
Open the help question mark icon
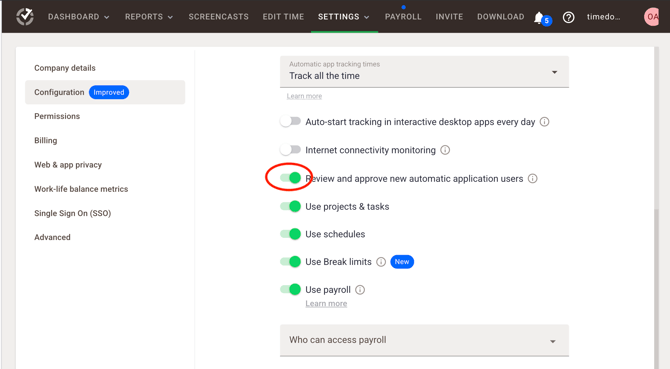click(568, 18)
